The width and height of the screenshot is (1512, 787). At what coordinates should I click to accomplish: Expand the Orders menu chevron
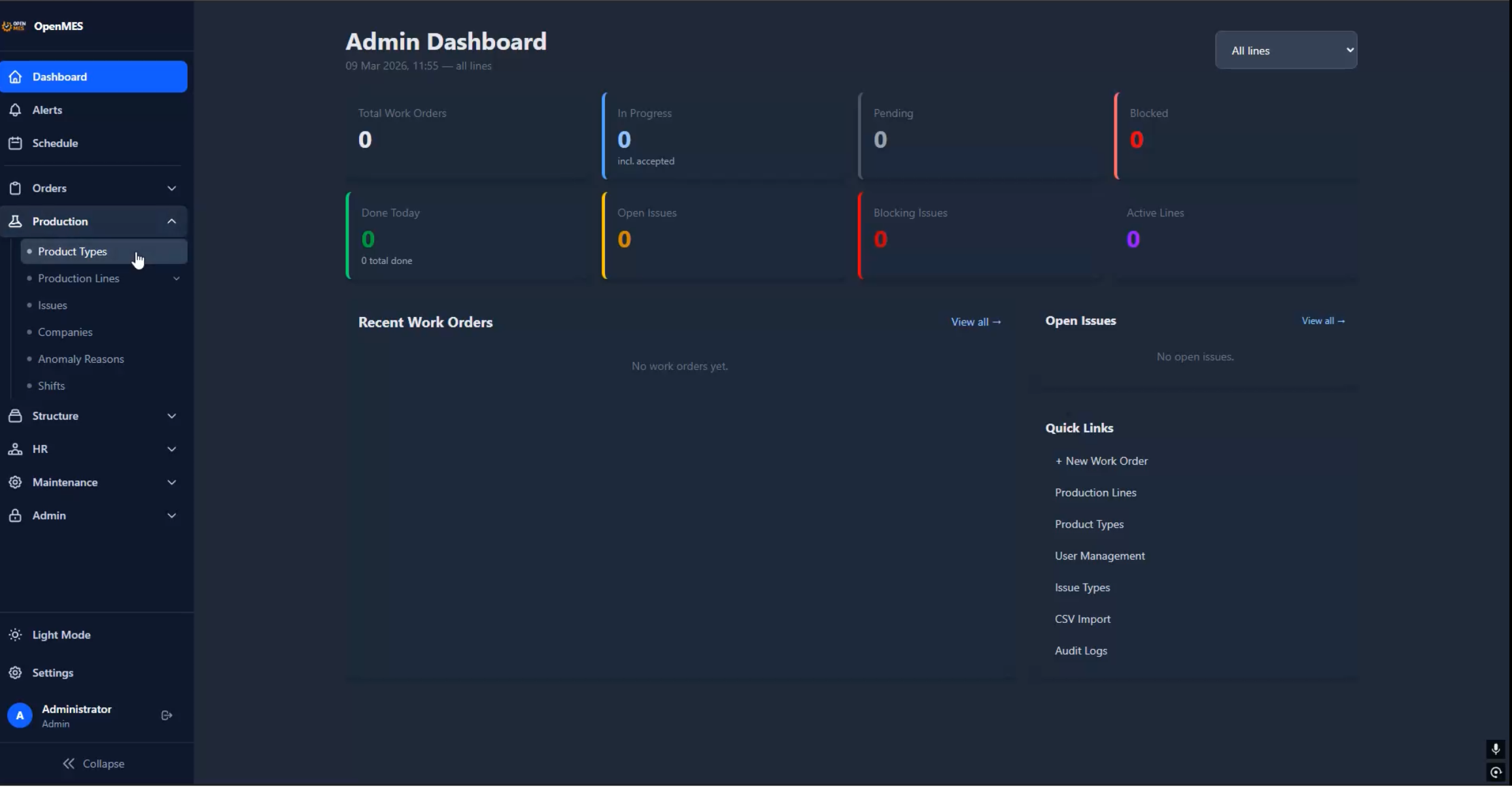coord(171,188)
